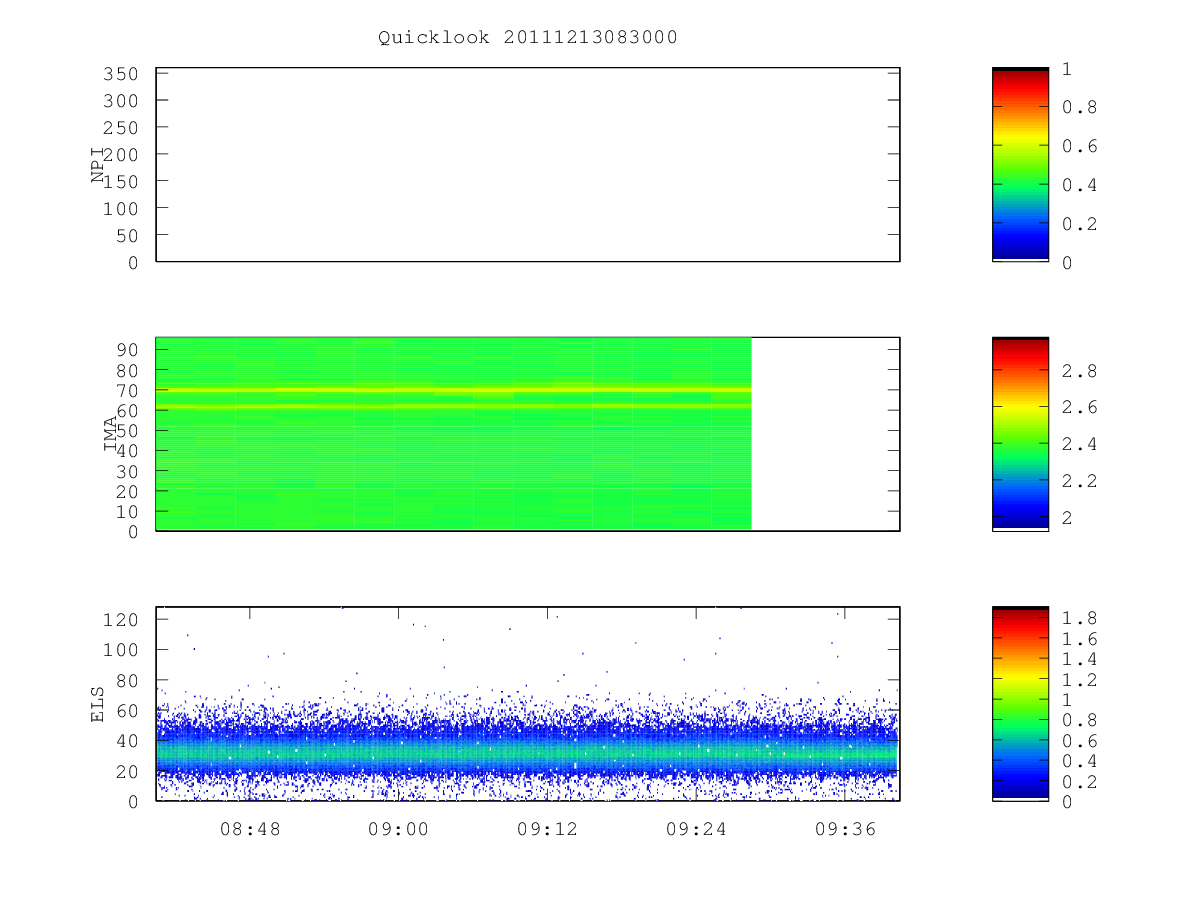Image resolution: width=1200 pixels, height=900 pixels.
Task: Click the 09:24 time tick label
Action: pyautogui.click(x=695, y=828)
